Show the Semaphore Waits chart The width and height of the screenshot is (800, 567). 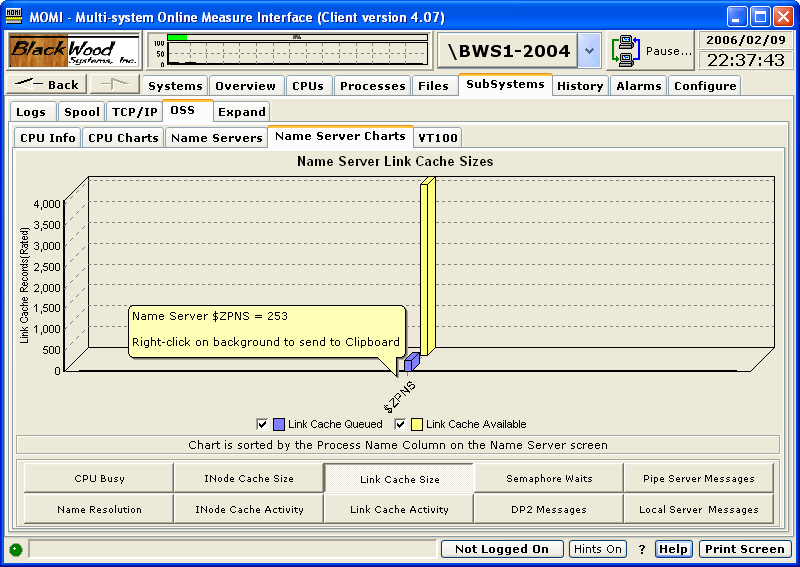click(x=548, y=479)
